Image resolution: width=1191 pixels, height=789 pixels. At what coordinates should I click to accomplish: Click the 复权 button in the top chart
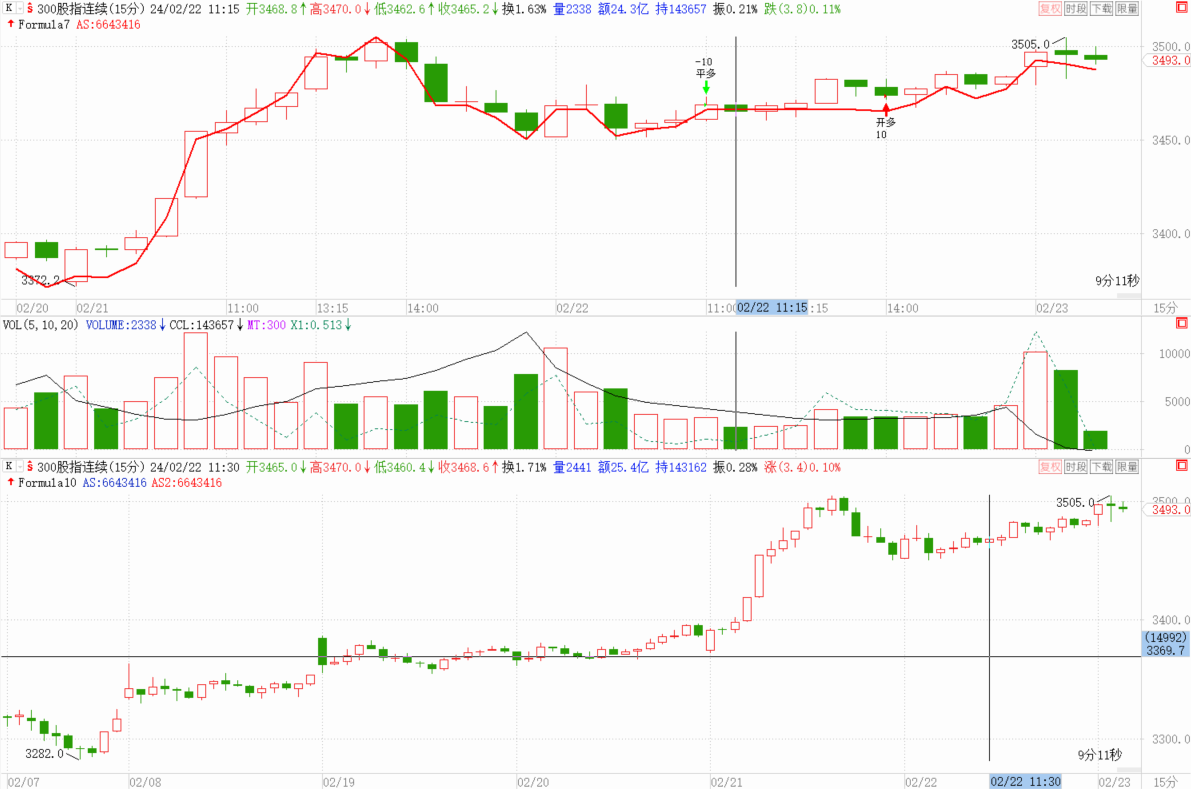tap(1050, 8)
